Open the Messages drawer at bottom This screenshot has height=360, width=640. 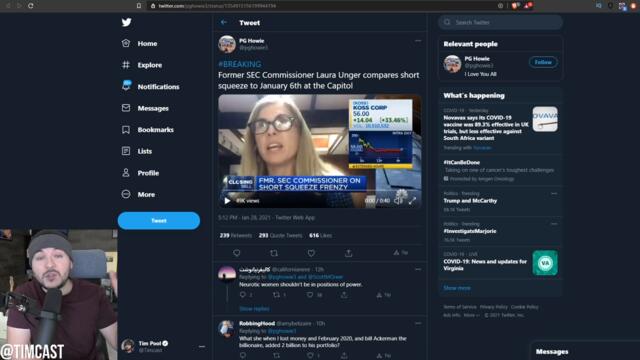pyautogui.click(x=584, y=351)
